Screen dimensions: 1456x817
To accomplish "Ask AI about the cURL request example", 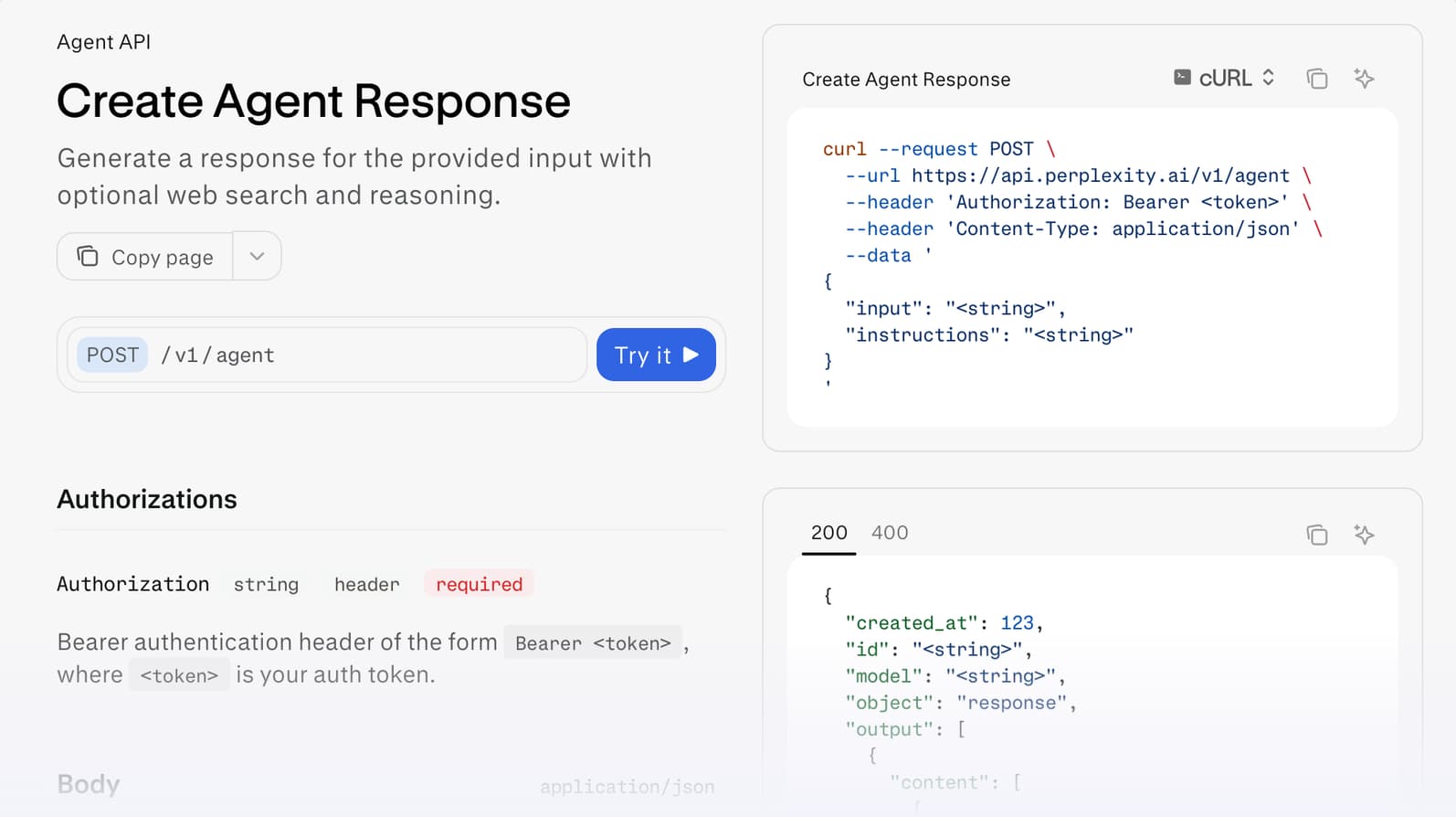I will click(1364, 79).
